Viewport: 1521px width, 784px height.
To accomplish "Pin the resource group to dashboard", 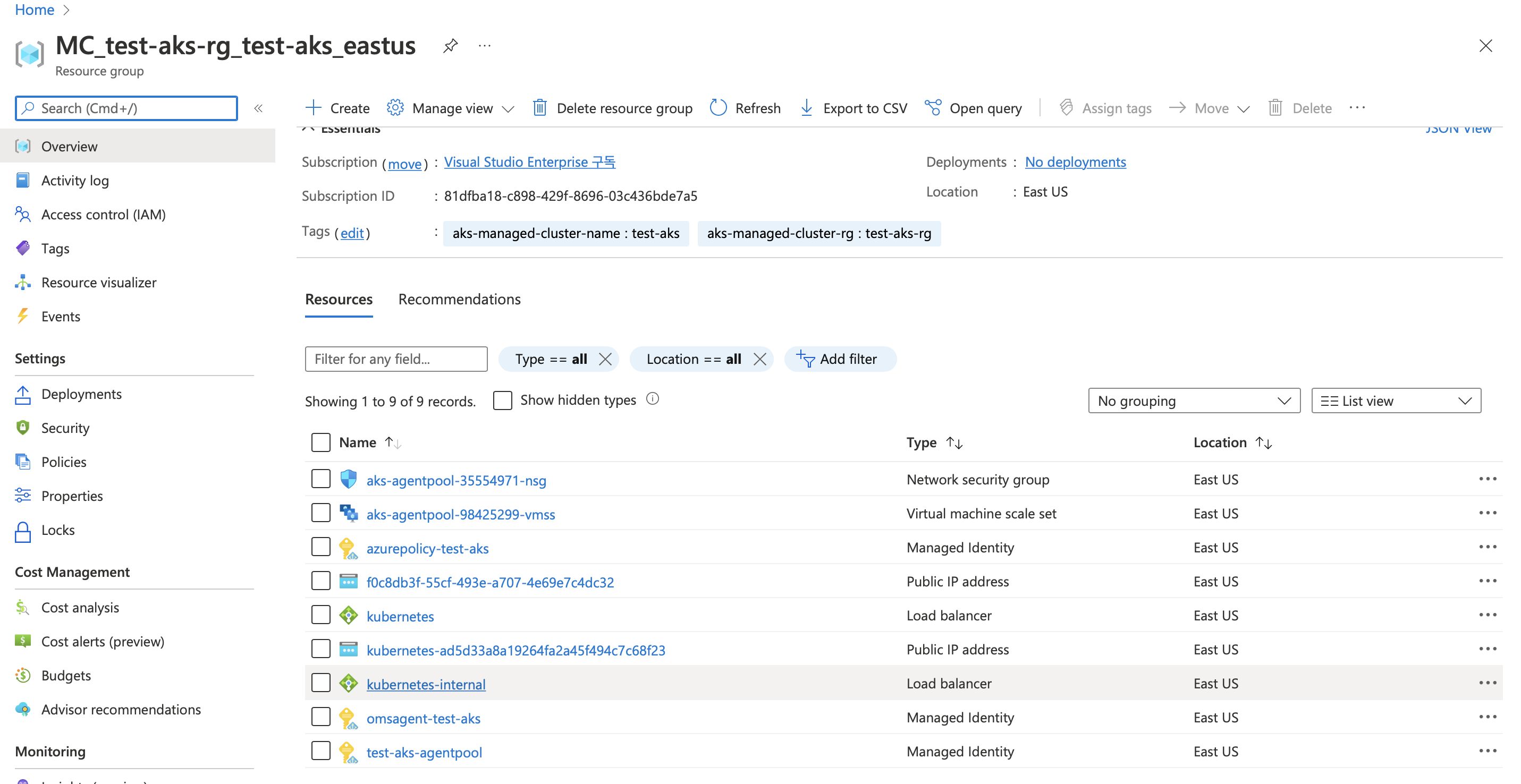I will click(451, 46).
